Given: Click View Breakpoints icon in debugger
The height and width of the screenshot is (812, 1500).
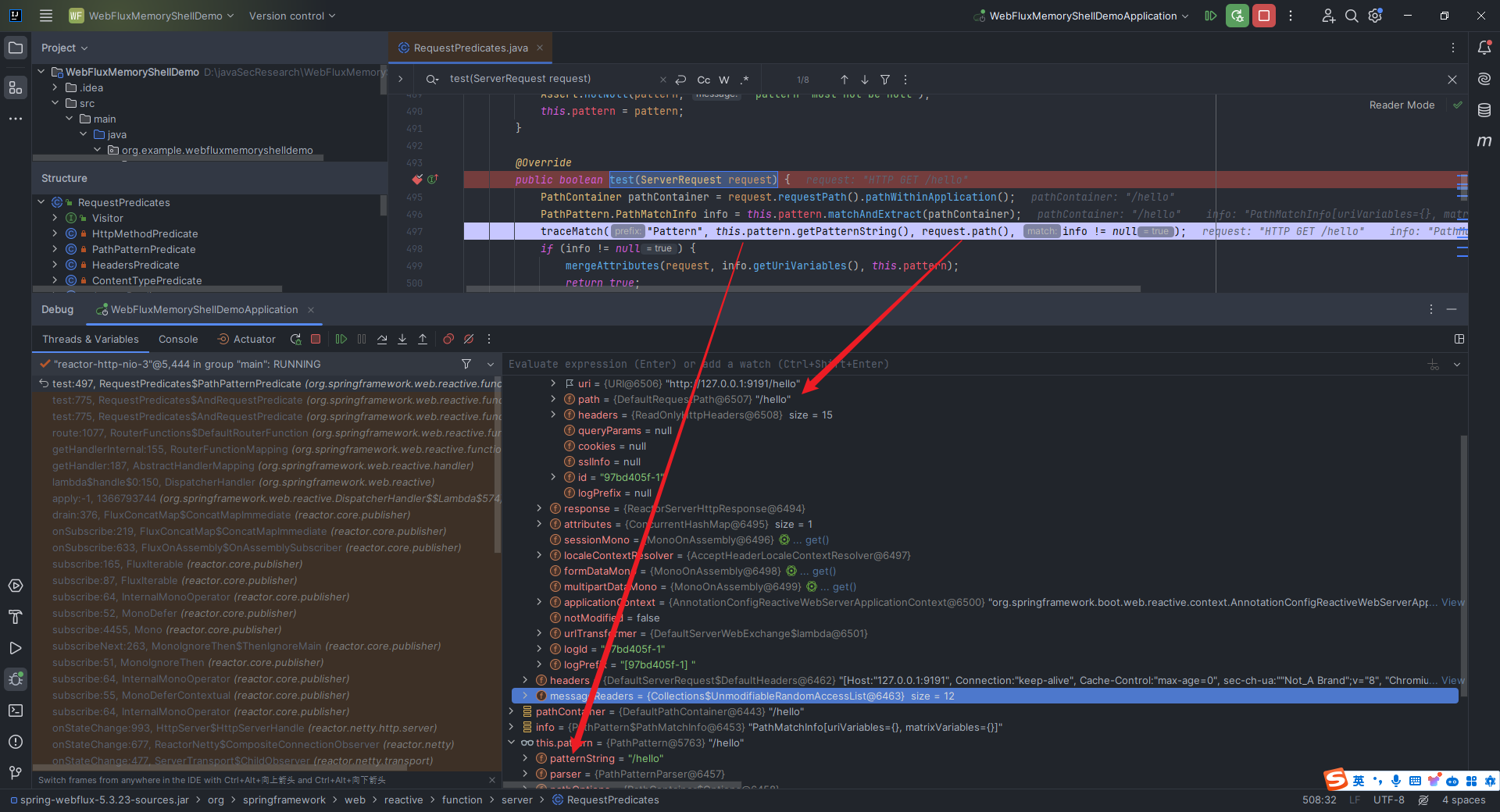Looking at the screenshot, I should (x=448, y=339).
